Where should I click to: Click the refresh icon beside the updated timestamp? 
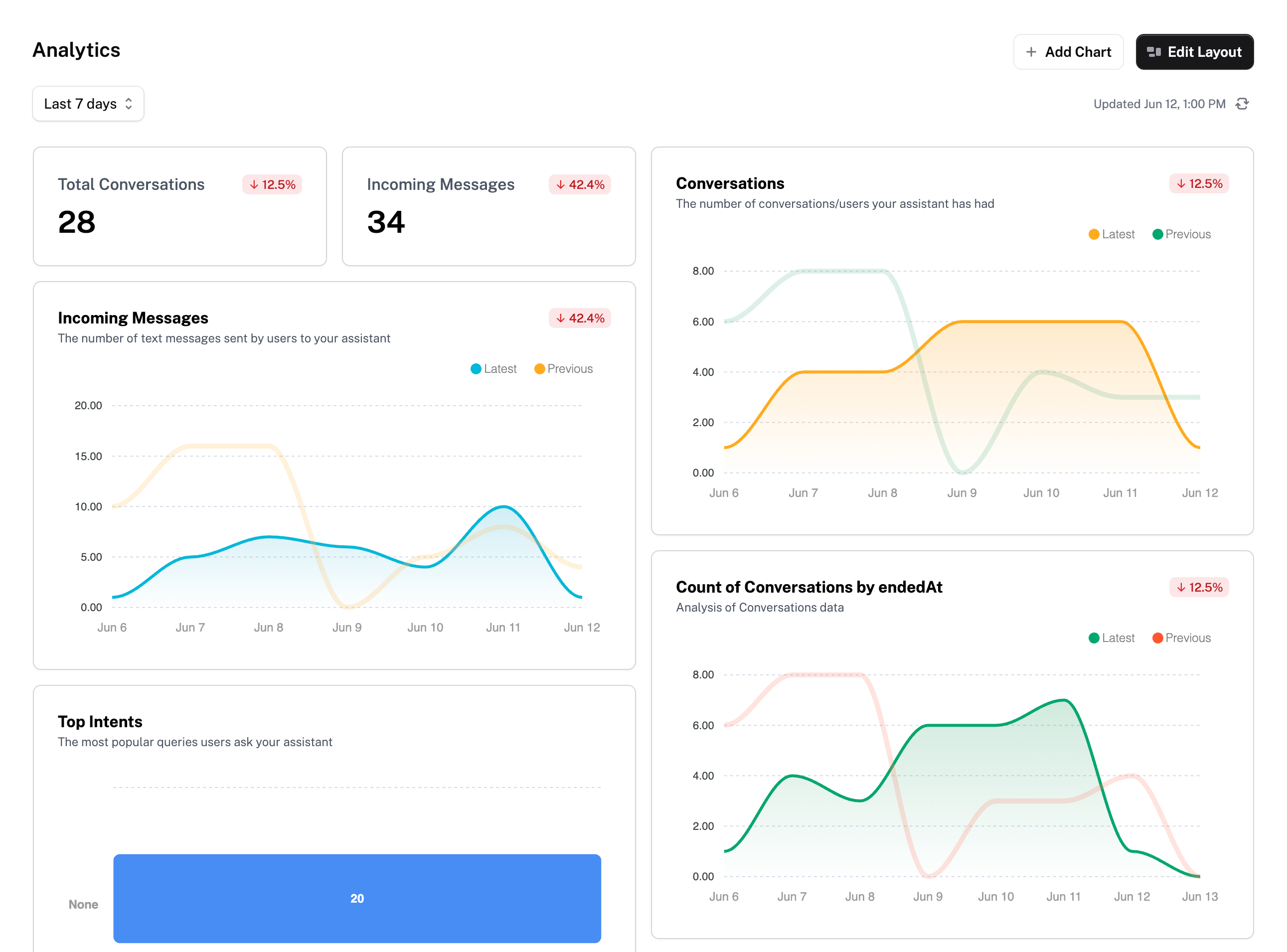(x=1242, y=104)
